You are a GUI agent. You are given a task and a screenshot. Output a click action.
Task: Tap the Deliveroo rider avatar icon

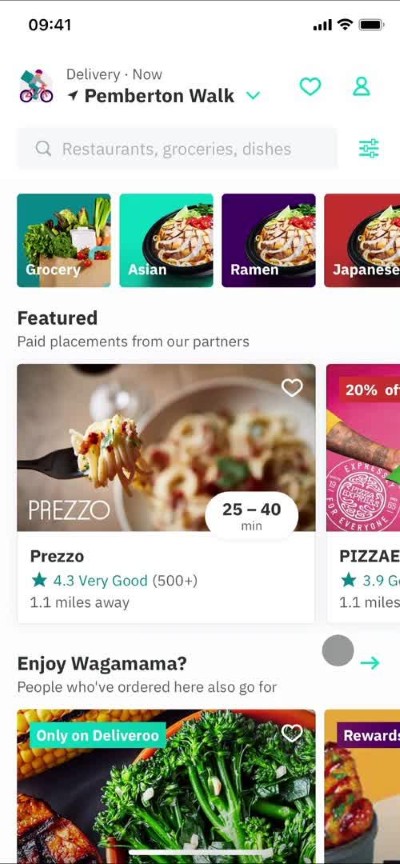point(36,87)
